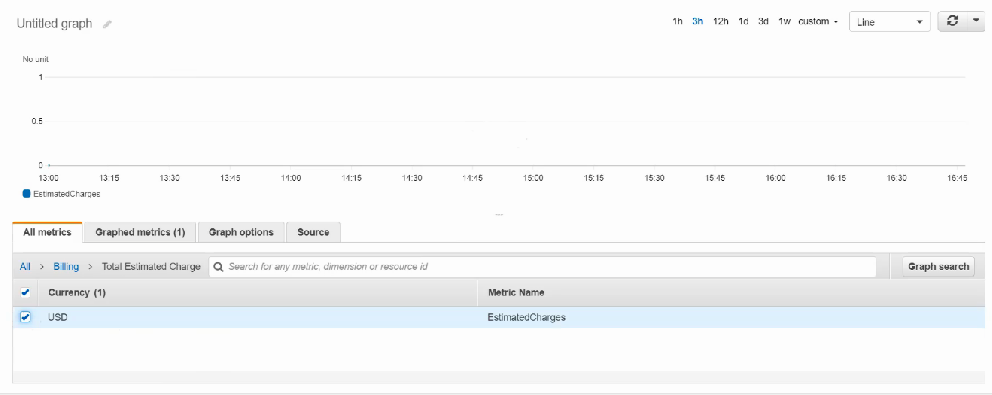Toggle the select-all checkbox in header

[25, 292]
